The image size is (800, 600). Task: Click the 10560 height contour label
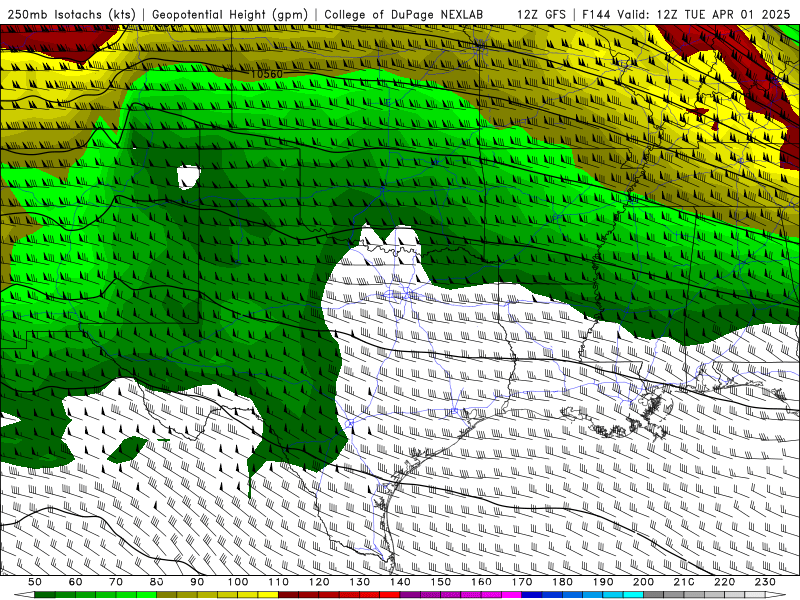click(x=266, y=74)
